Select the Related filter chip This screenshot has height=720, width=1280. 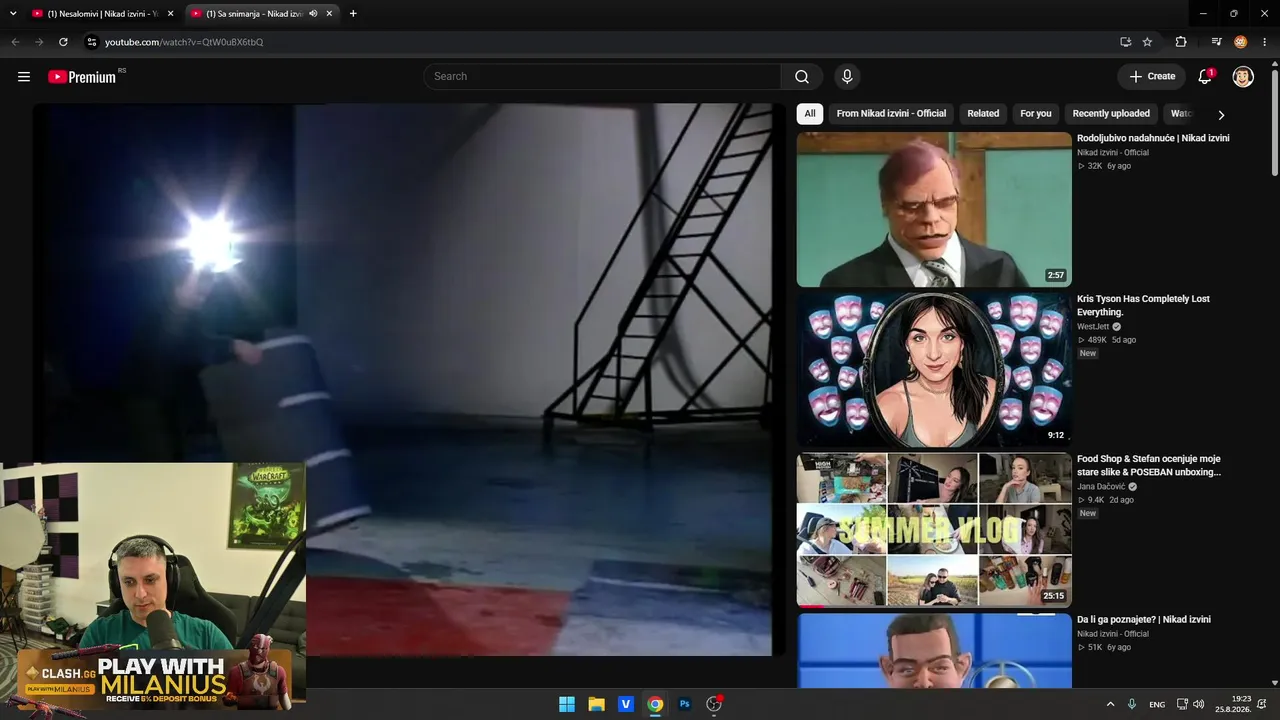[x=983, y=114]
